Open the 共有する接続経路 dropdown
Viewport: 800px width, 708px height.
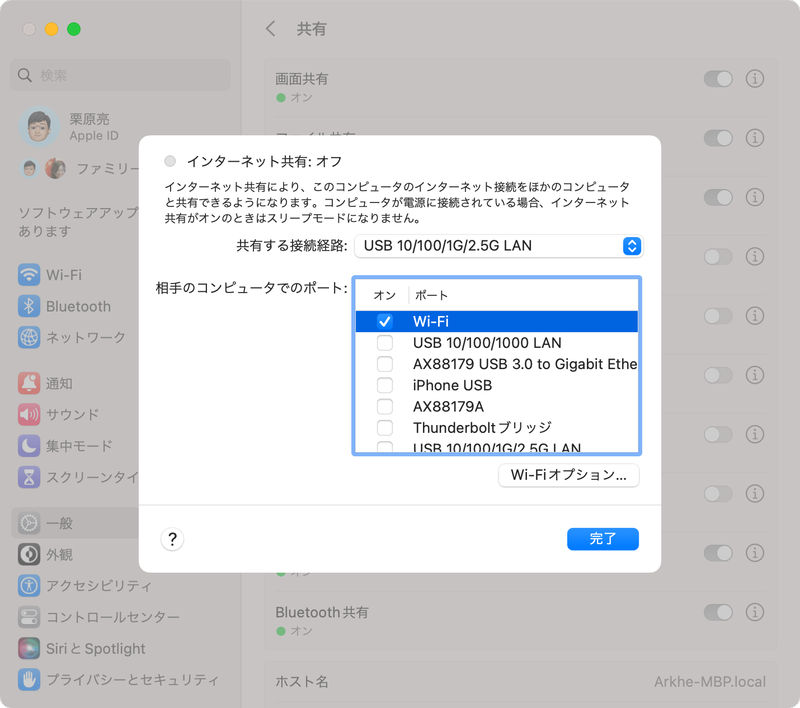[500, 246]
